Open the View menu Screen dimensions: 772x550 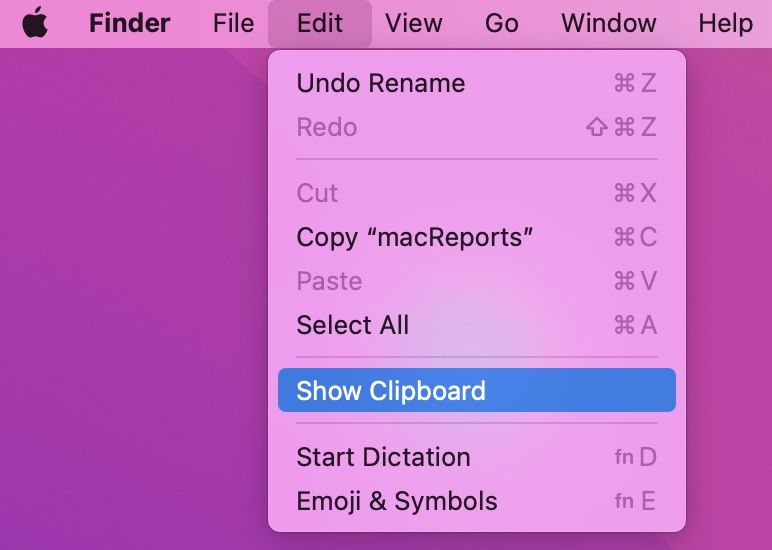(x=413, y=23)
